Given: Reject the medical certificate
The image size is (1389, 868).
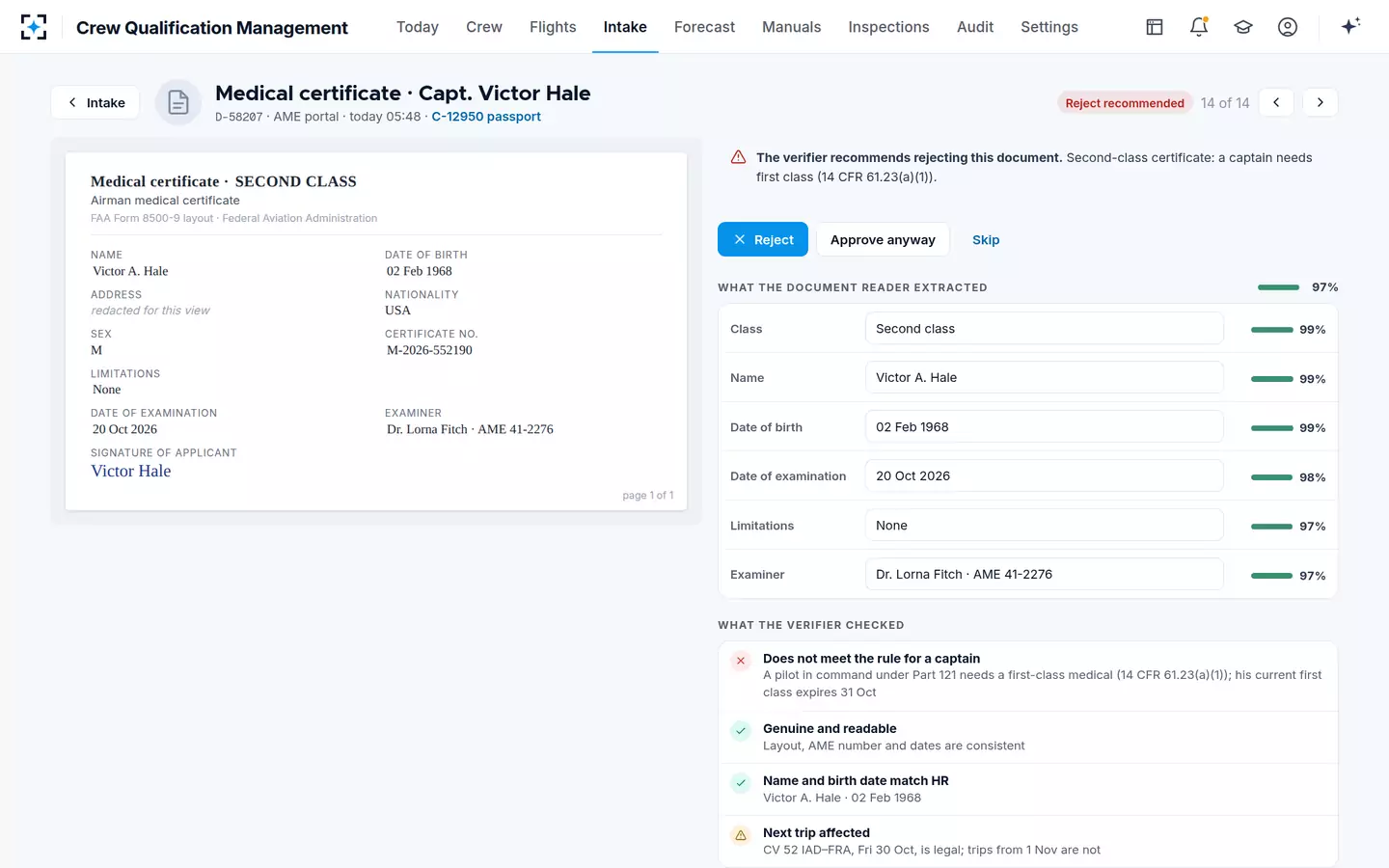Looking at the screenshot, I should 763,239.
